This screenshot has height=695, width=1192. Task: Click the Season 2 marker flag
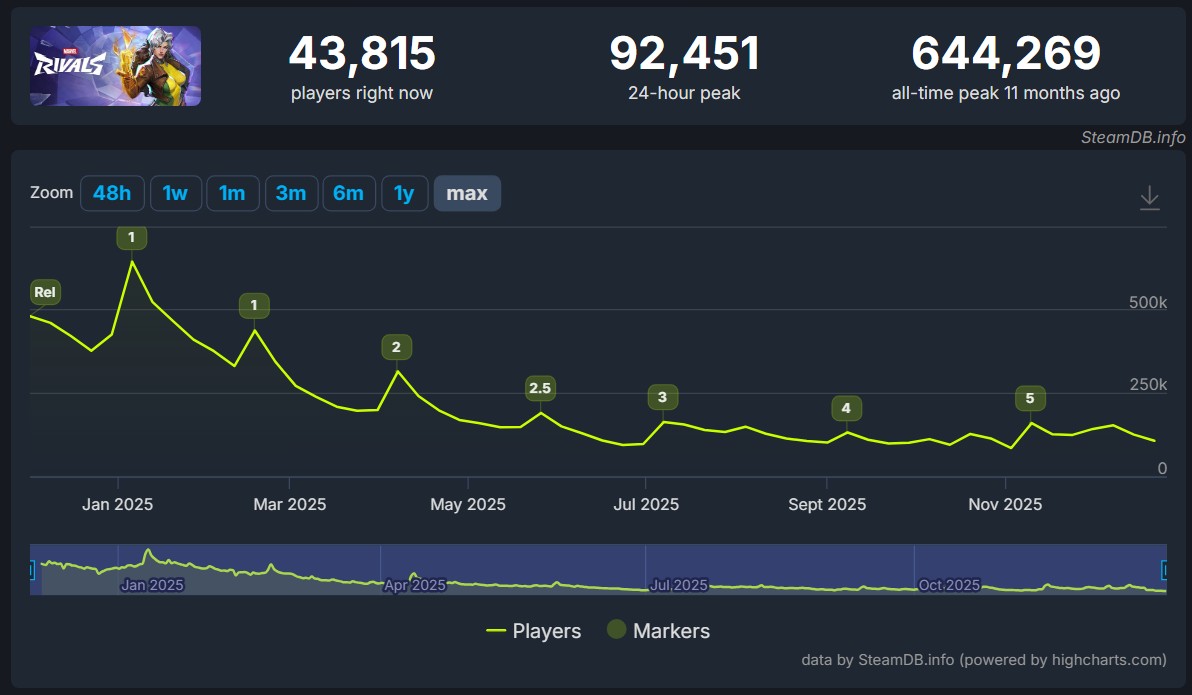(395, 347)
